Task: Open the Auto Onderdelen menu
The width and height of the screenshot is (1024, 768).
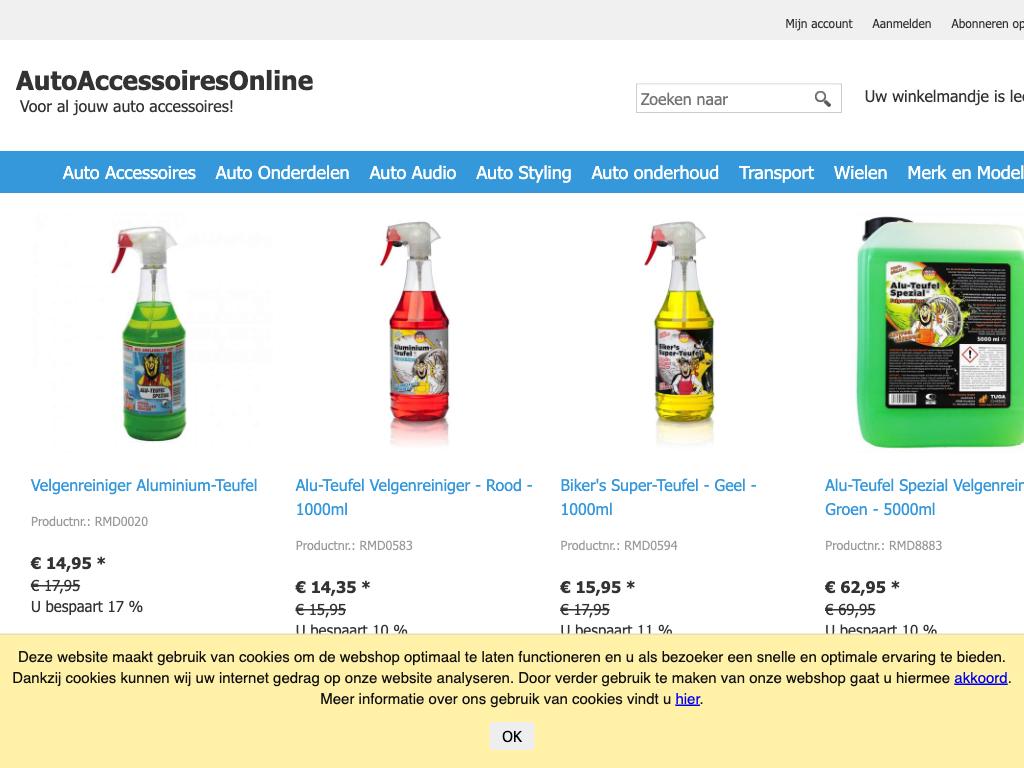Action: (282, 172)
